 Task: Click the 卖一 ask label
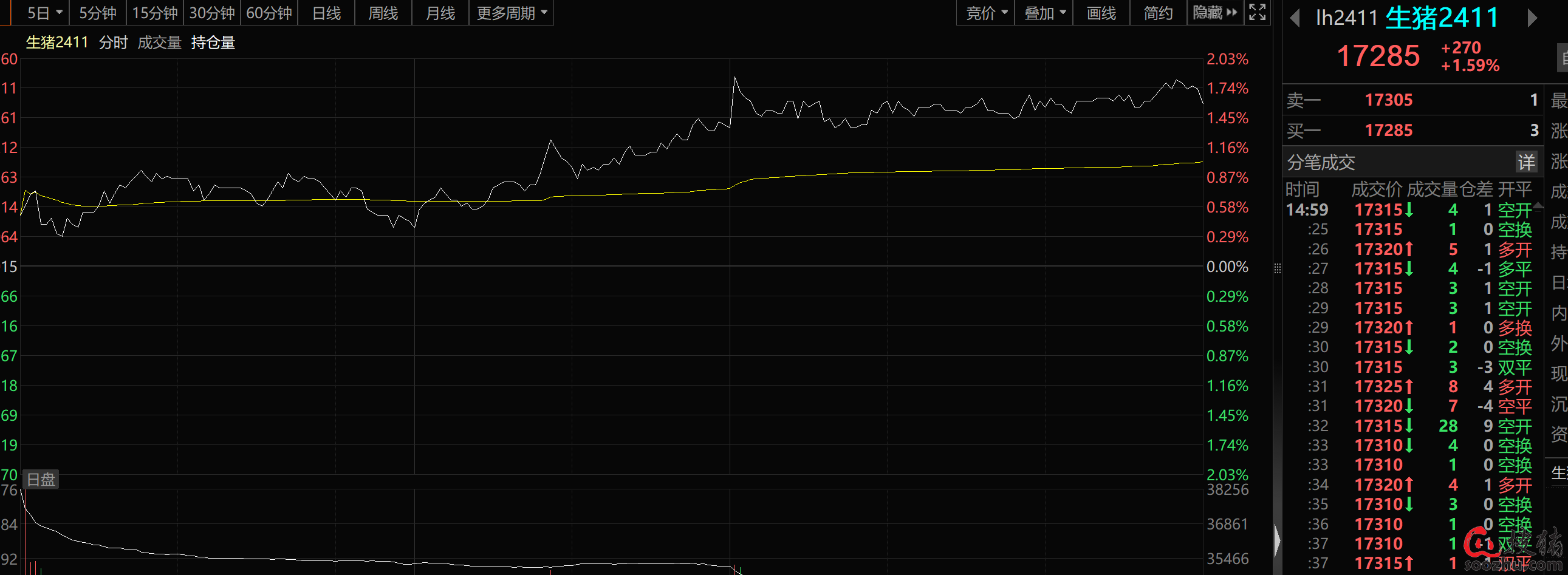tap(1303, 100)
